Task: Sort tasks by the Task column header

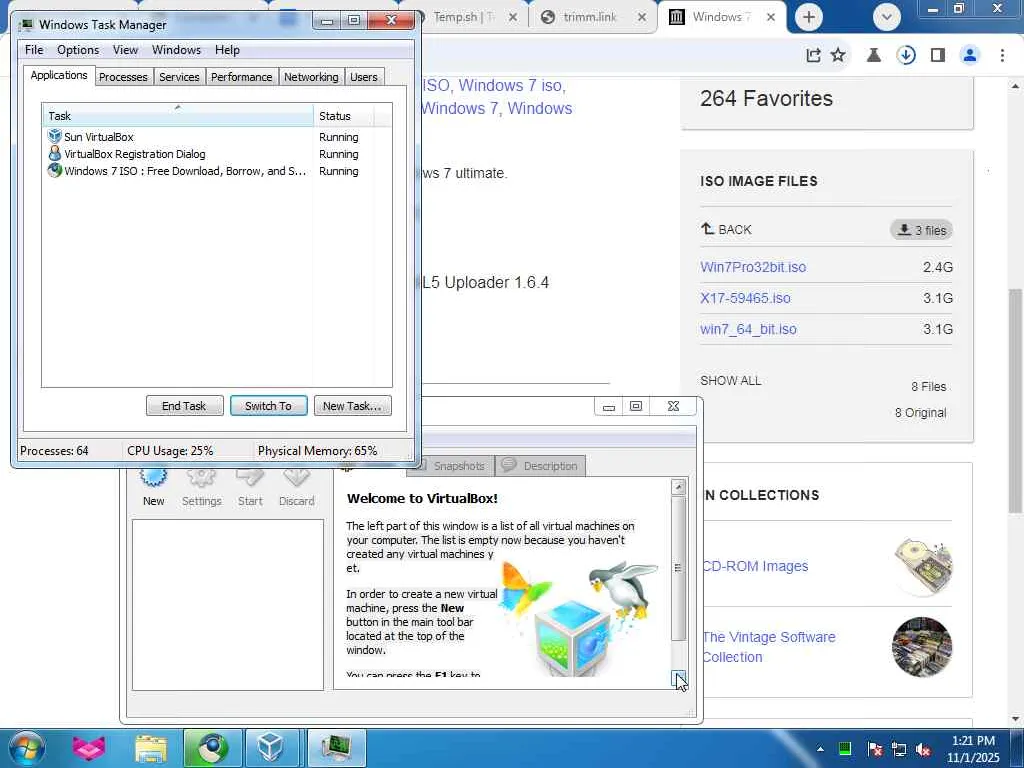Action: click(x=178, y=116)
